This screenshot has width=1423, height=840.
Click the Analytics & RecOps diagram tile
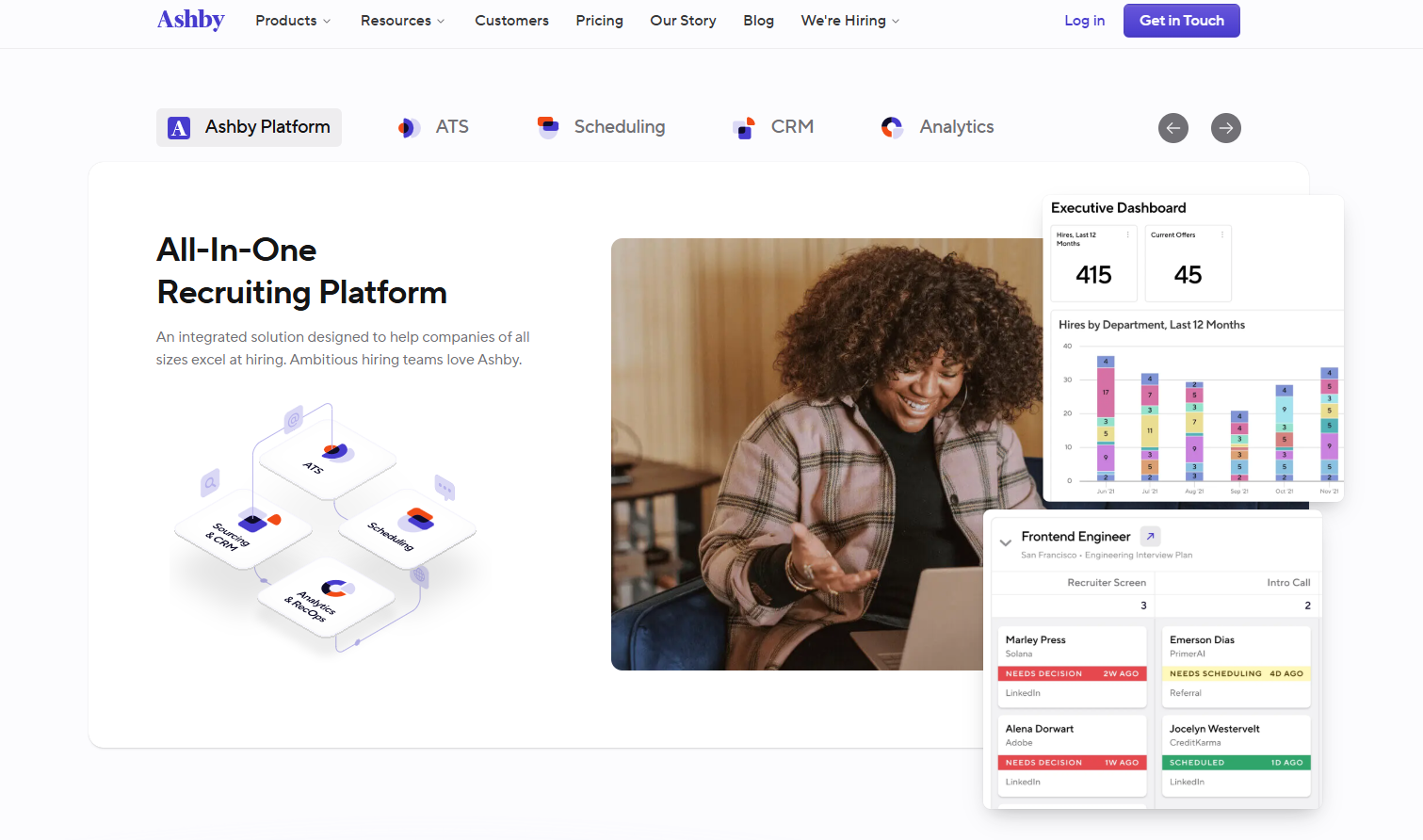pyautogui.click(x=326, y=597)
